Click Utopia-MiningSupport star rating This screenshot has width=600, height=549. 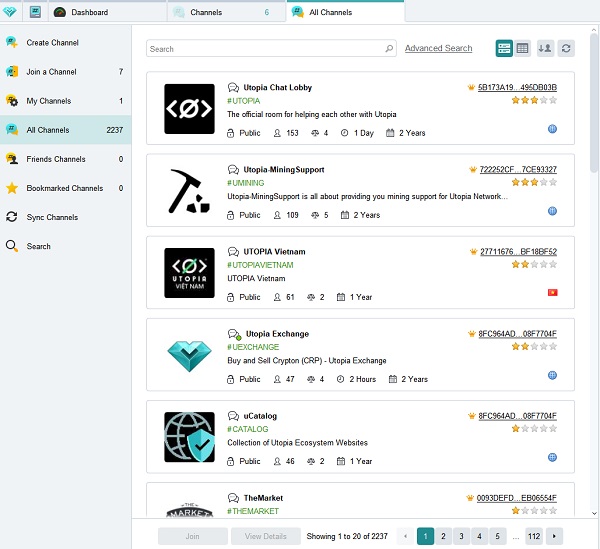(x=534, y=182)
